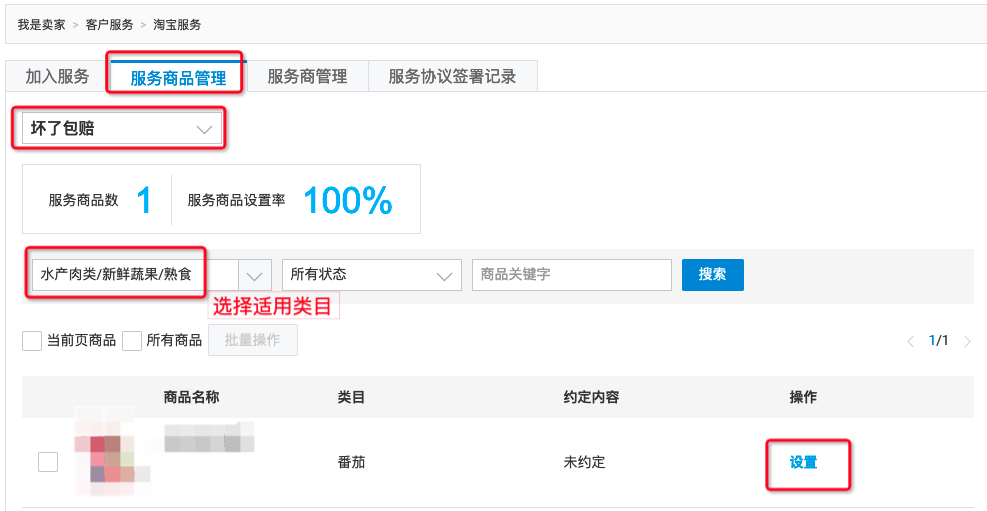Click 设置 link for 番茄 product

click(803, 463)
